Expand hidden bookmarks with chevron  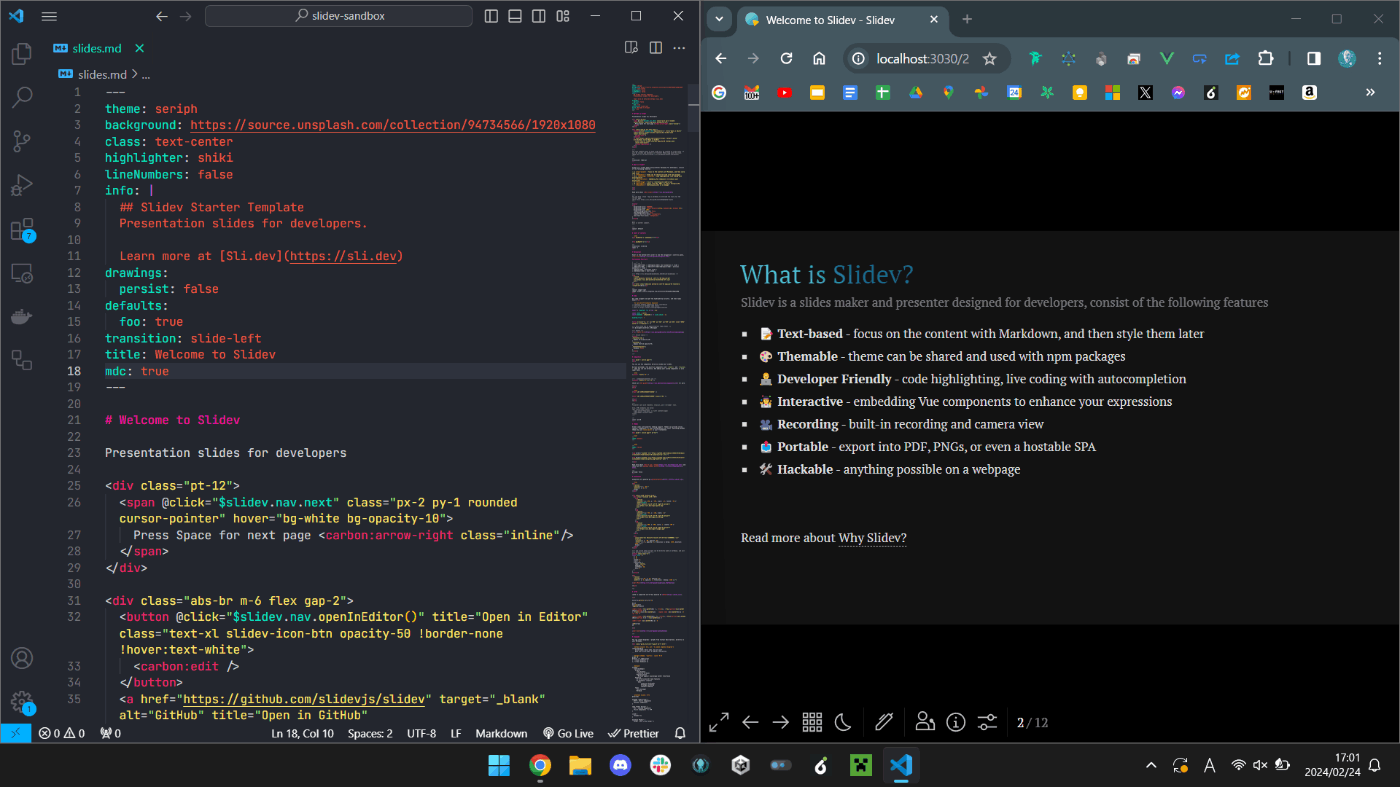[x=1370, y=92]
